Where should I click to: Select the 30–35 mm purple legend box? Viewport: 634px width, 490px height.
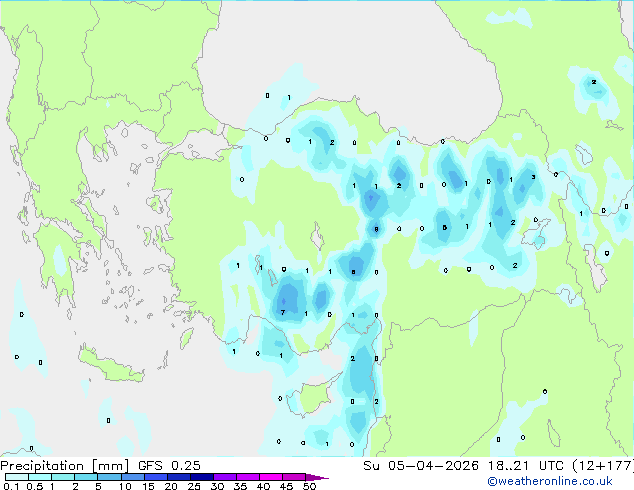click(x=224, y=477)
